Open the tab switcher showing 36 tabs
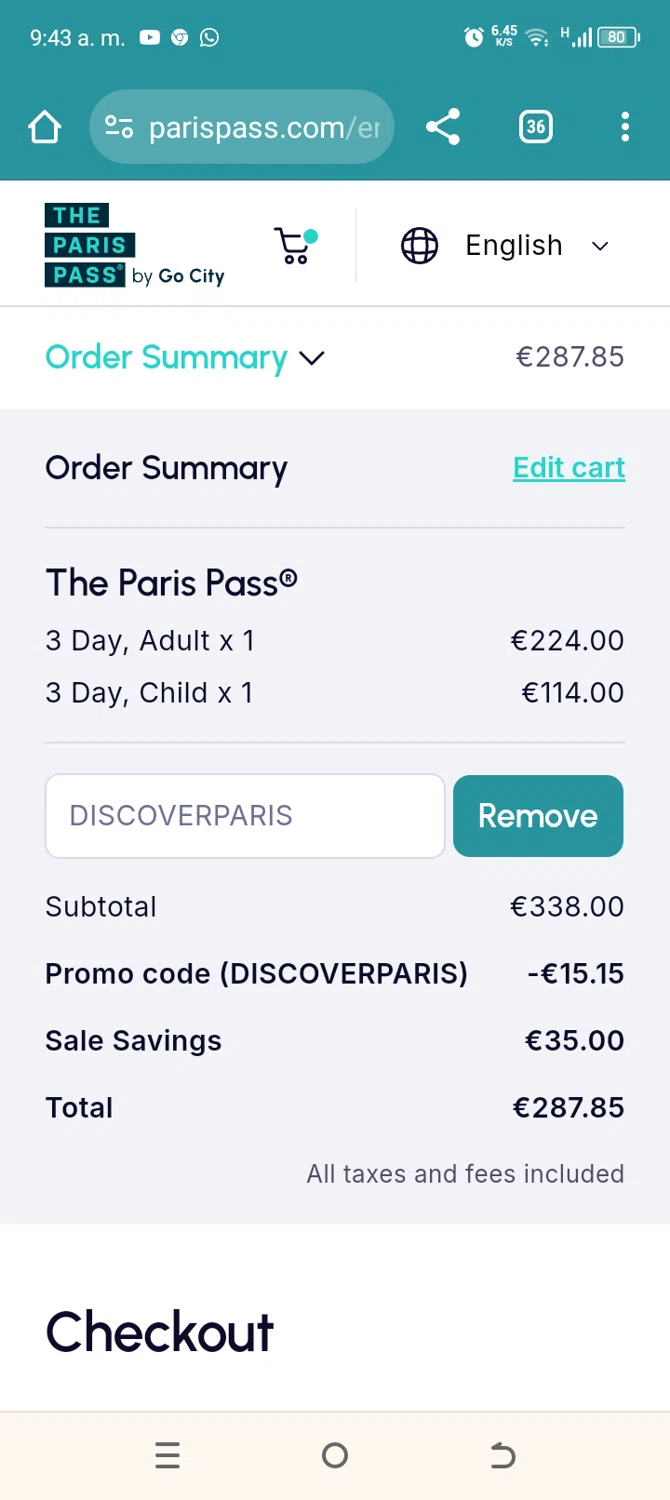Image resolution: width=670 pixels, height=1500 pixels. [x=536, y=127]
